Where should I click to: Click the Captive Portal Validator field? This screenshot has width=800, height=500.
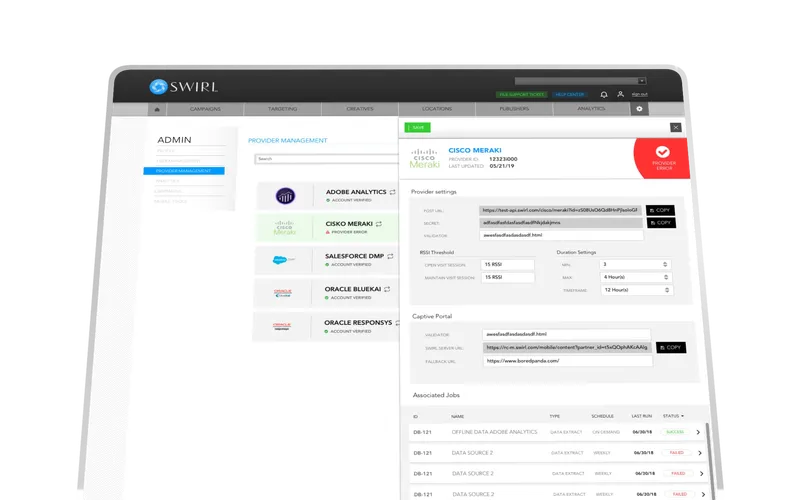pos(566,334)
